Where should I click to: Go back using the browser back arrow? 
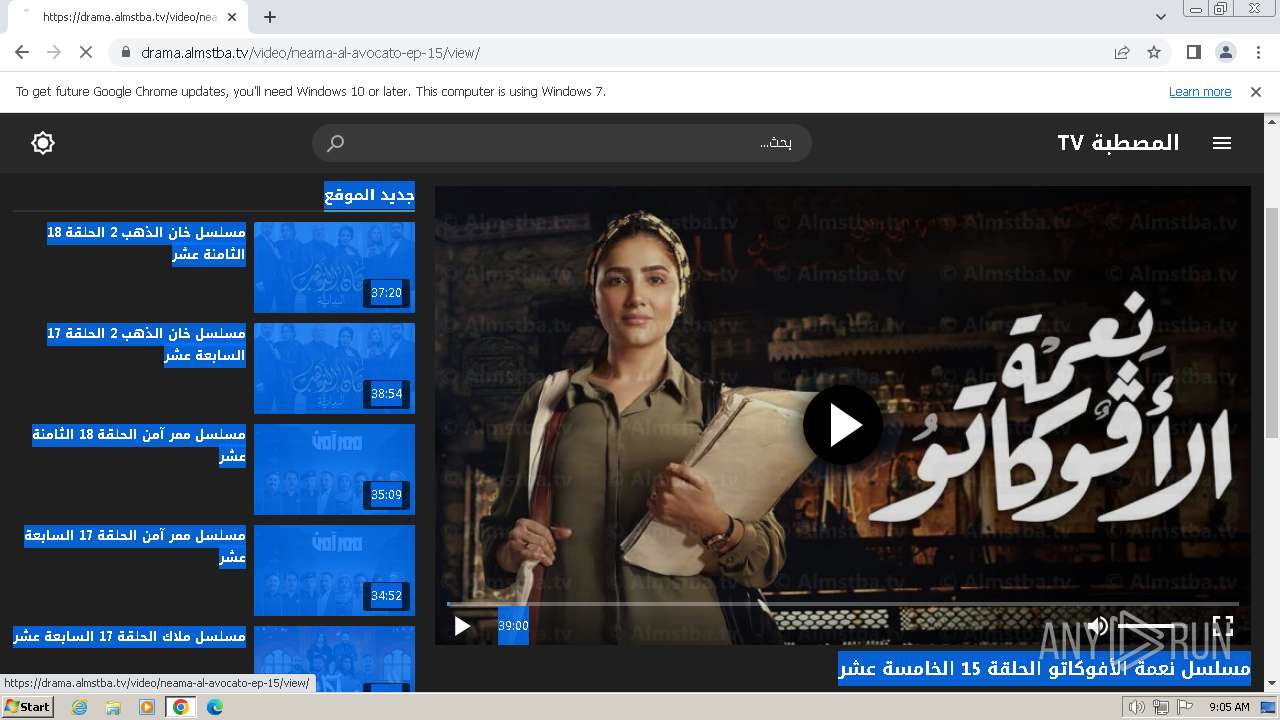pyautogui.click(x=22, y=52)
